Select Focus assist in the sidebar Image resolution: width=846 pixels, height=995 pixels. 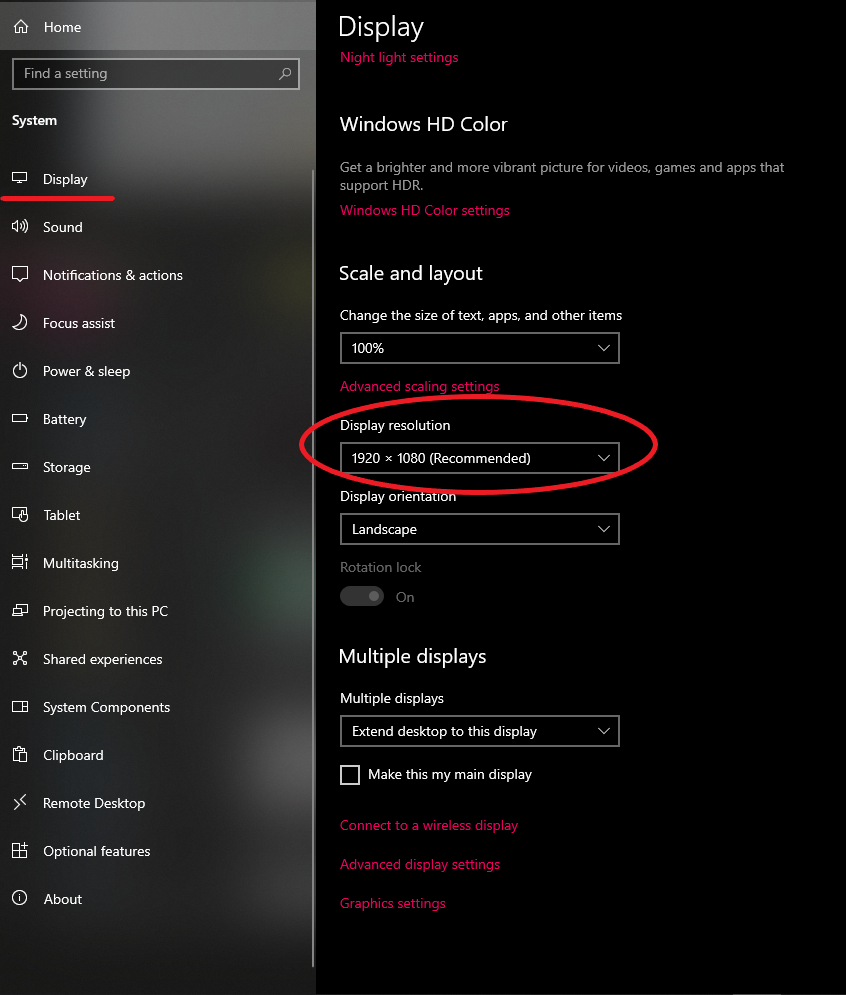(156, 323)
